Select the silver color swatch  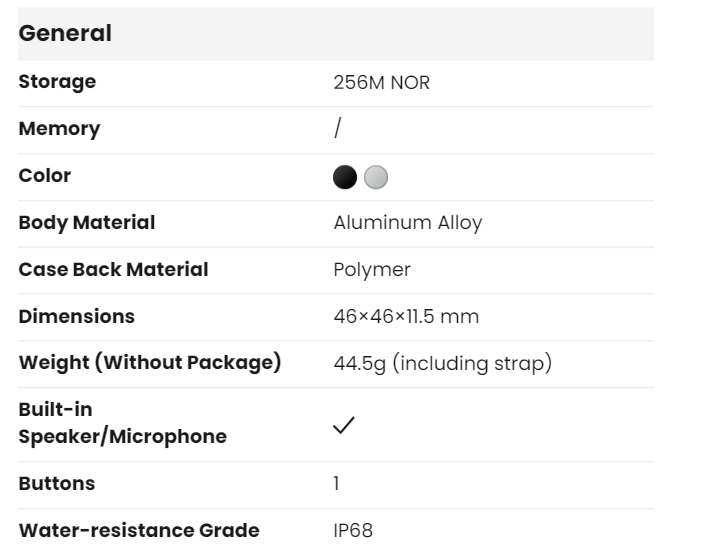pos(375,177)
